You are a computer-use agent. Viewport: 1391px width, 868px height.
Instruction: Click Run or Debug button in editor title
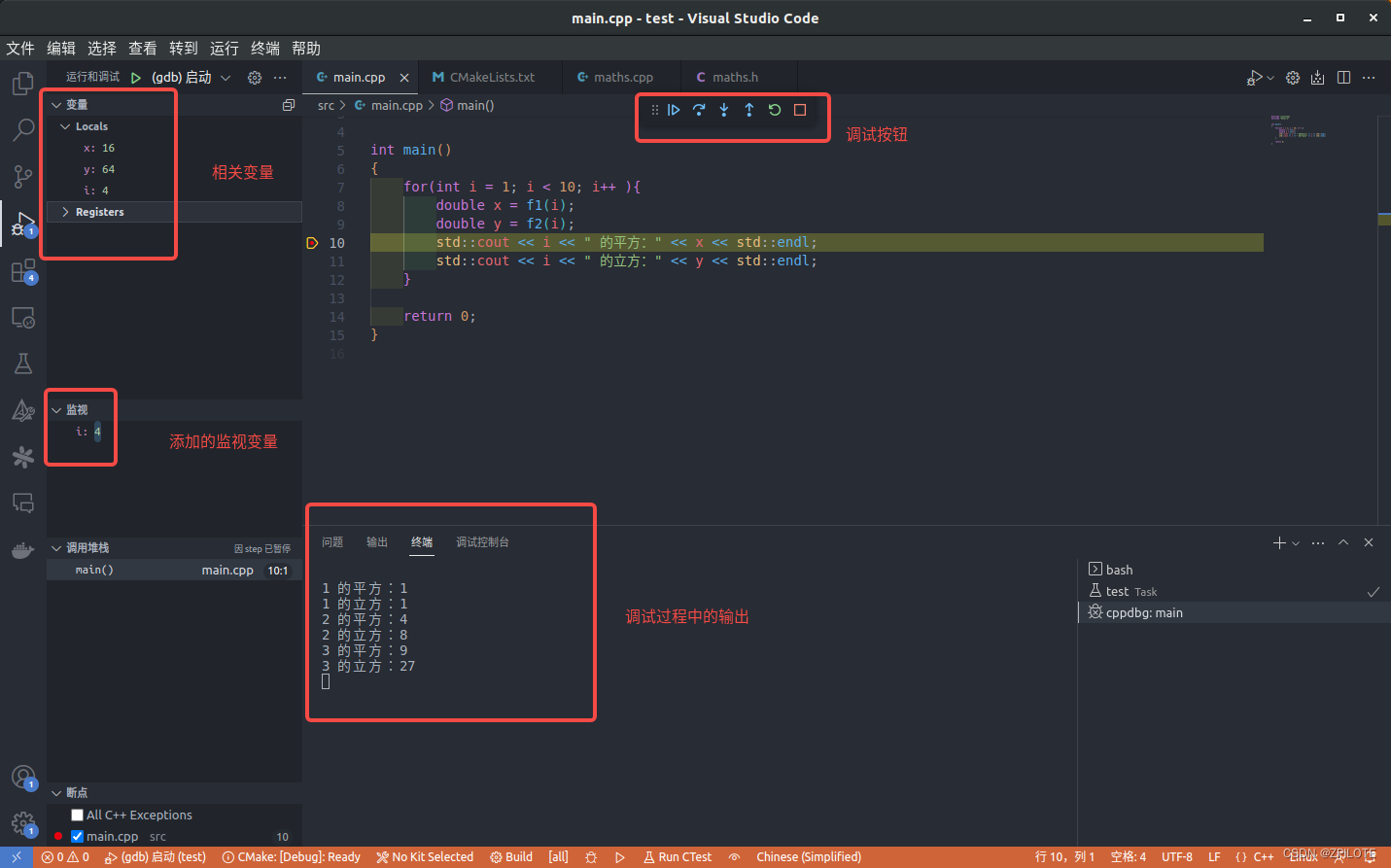point(1255,78)
